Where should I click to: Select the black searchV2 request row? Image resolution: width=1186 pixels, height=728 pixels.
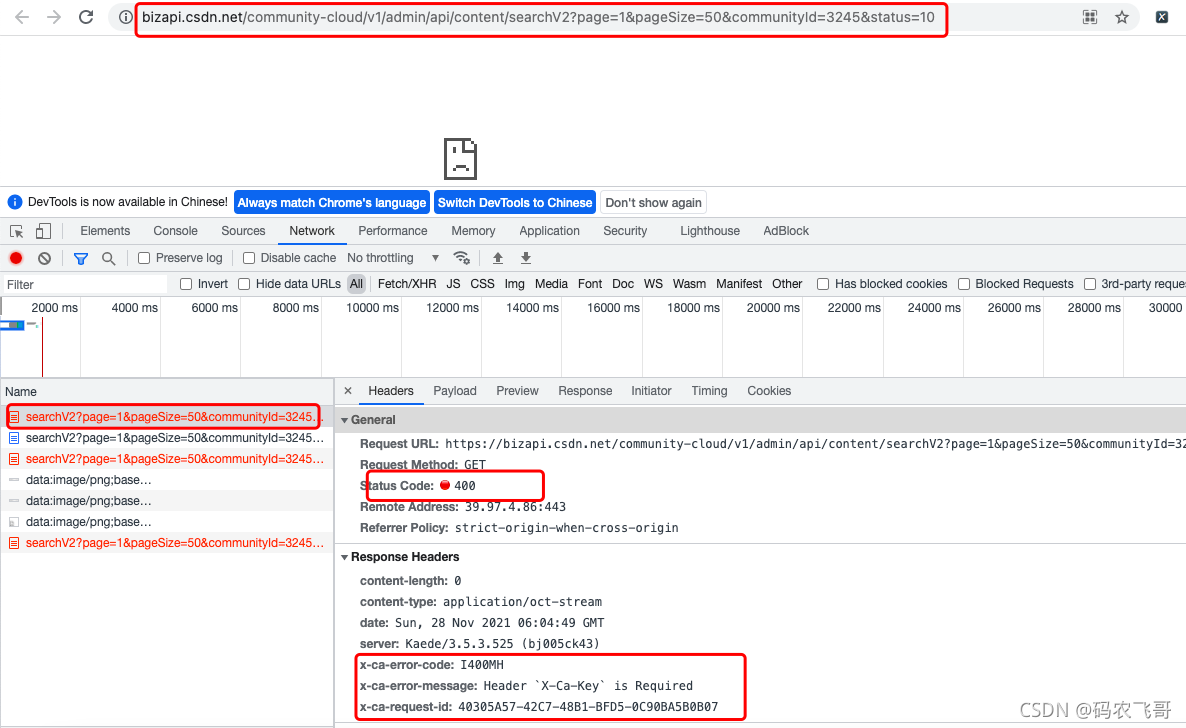click(166, 438)
